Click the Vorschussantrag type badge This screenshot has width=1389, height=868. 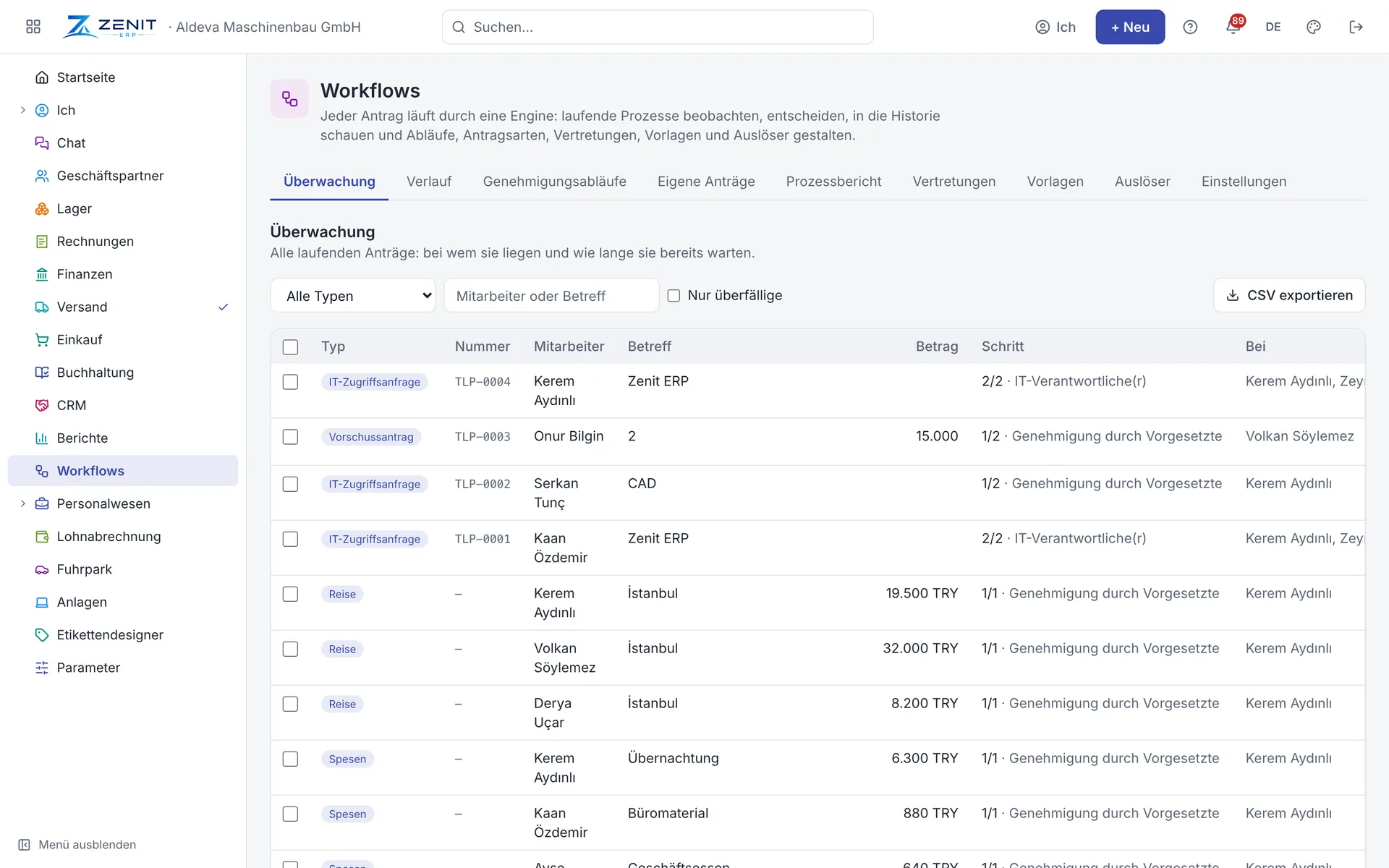pos(371,437)
